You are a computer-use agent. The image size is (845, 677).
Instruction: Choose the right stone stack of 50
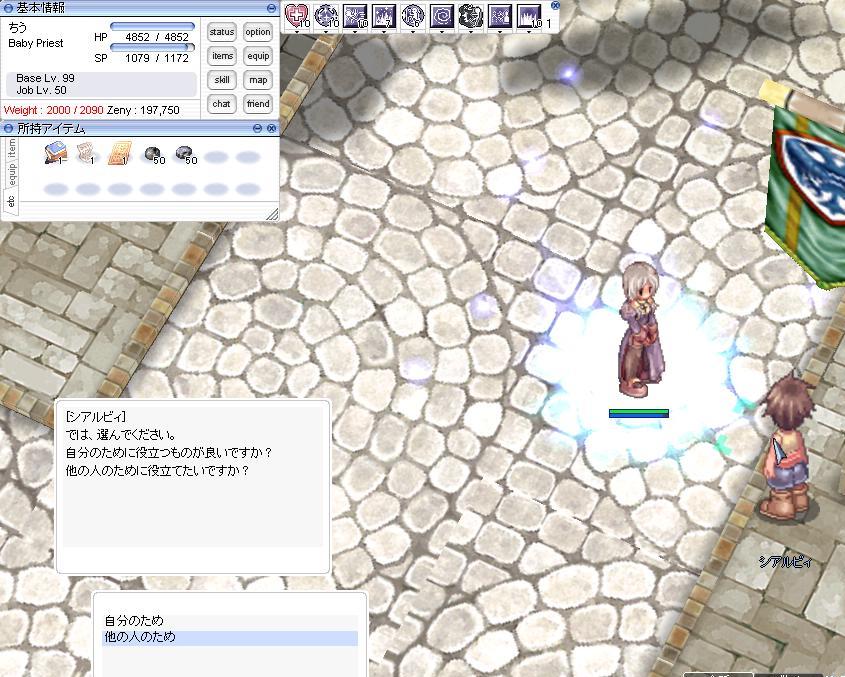(186, 155)
